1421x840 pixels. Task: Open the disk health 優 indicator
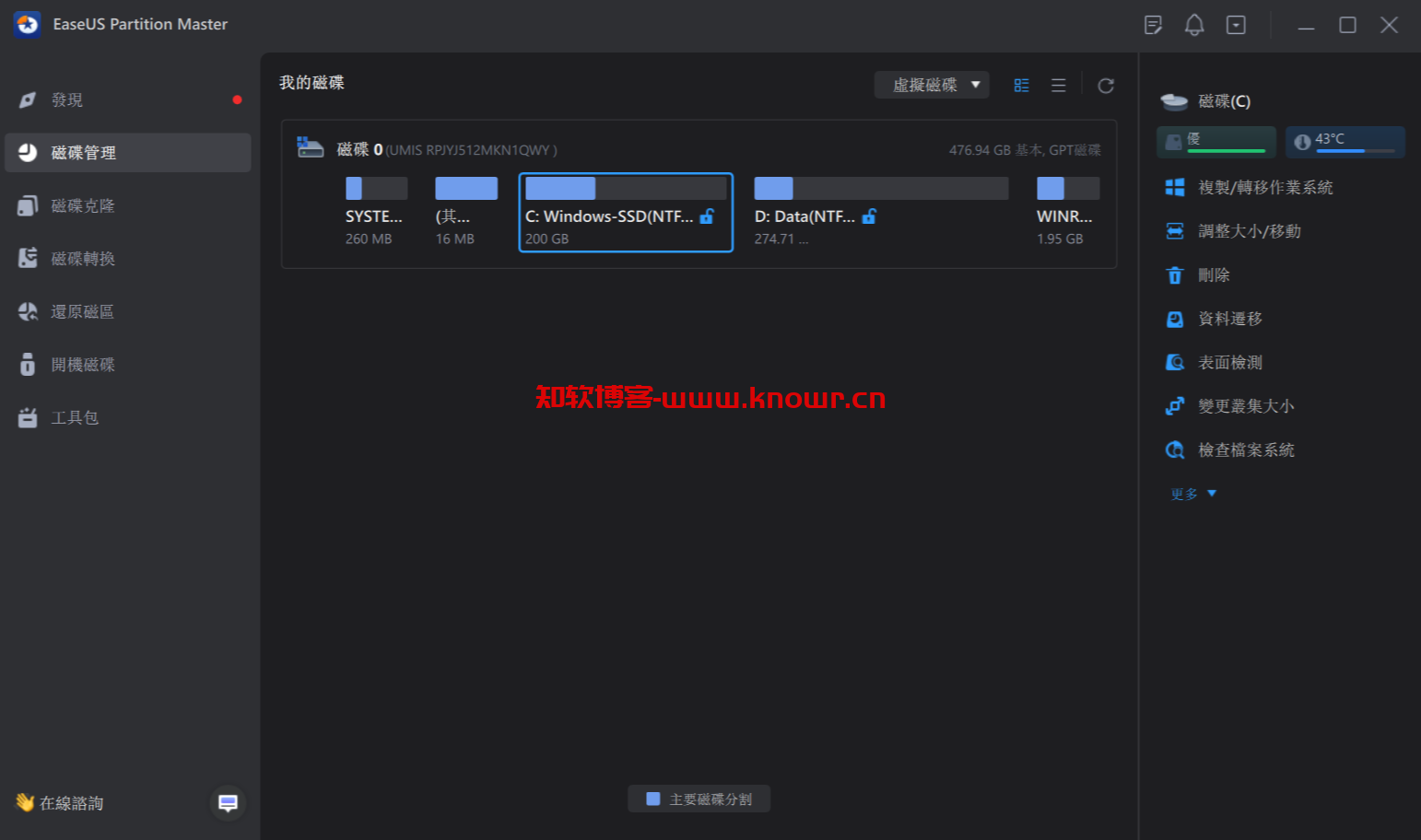click(x=1216, y=142)
